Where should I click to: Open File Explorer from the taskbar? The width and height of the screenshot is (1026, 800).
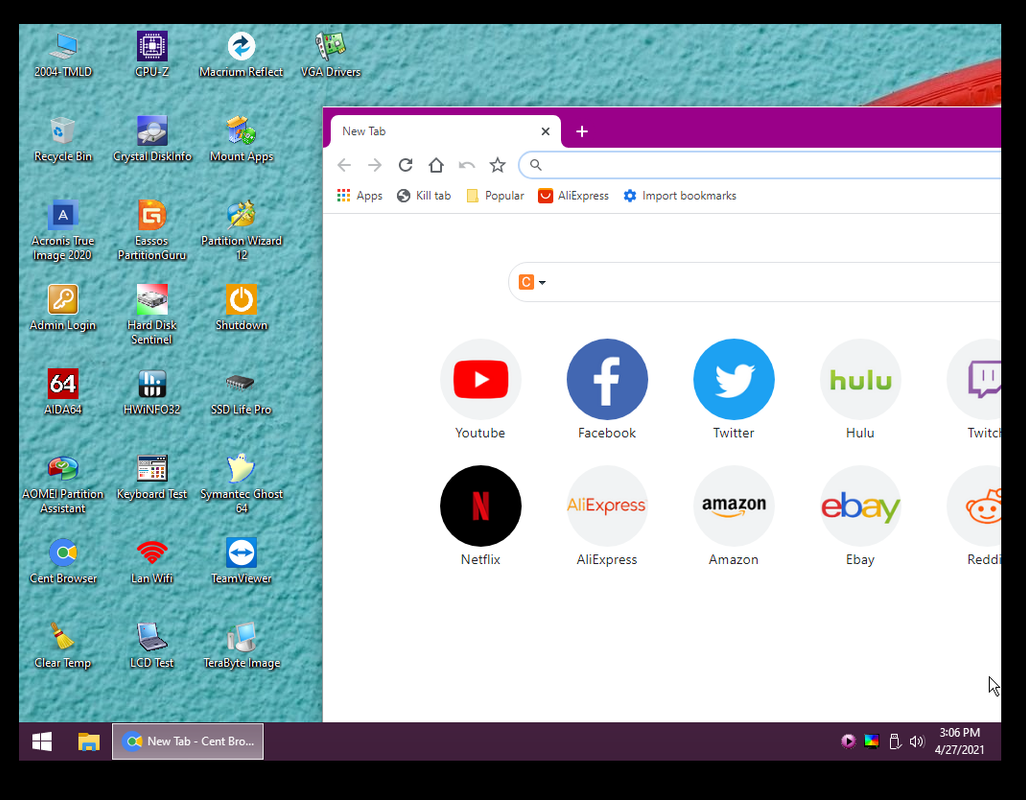[88, 741]
